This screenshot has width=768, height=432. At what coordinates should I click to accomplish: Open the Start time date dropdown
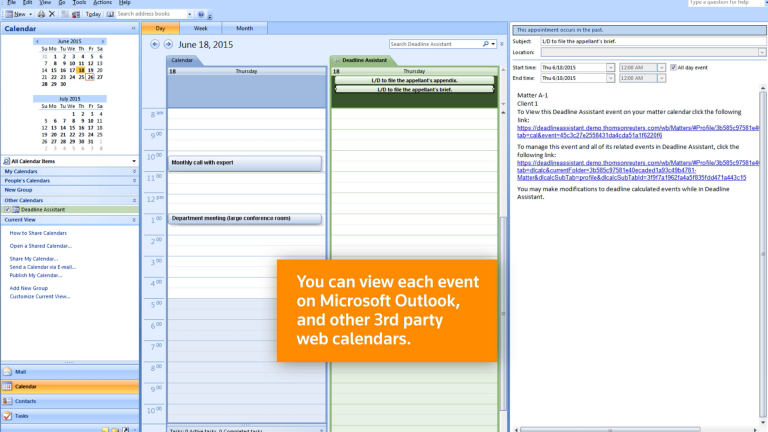(x=610, y=67)
